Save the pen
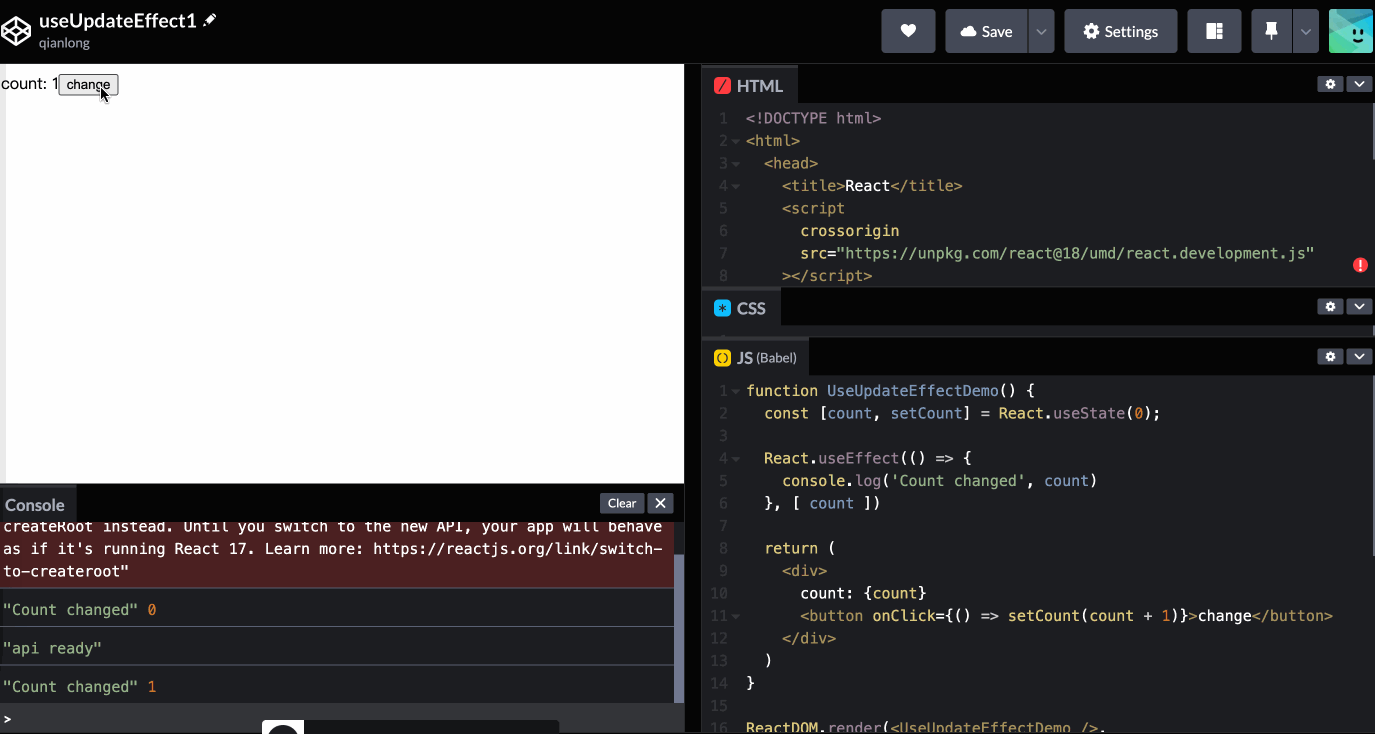Screen dimensions: 1375x734 pyautogui.click(x=986, y=31)
